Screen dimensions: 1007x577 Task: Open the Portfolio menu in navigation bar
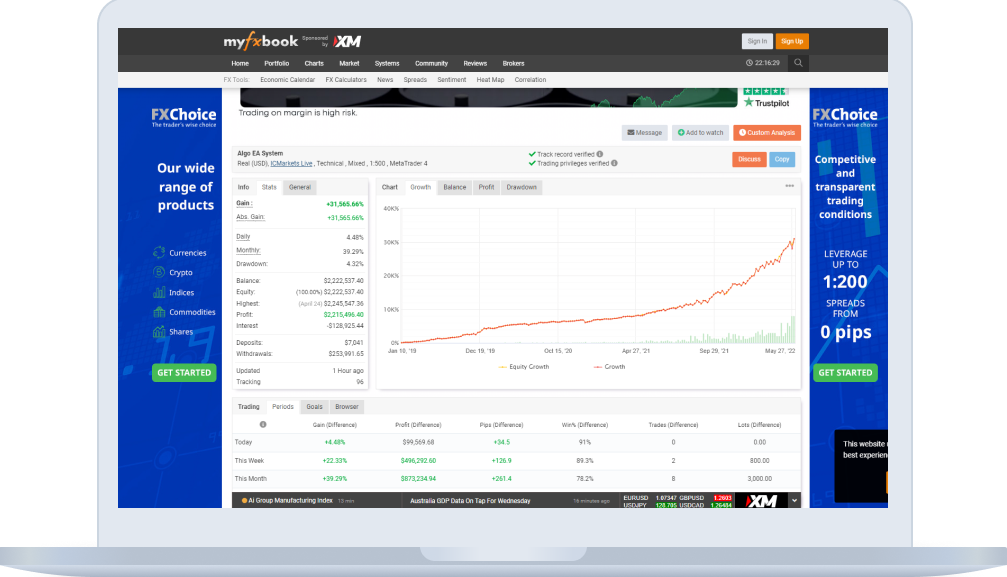[x=276, y=63]
